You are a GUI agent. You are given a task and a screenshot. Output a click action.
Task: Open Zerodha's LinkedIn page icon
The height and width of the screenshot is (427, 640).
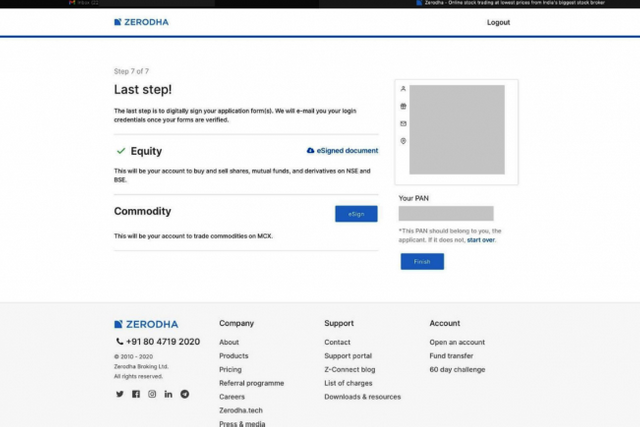168,394
